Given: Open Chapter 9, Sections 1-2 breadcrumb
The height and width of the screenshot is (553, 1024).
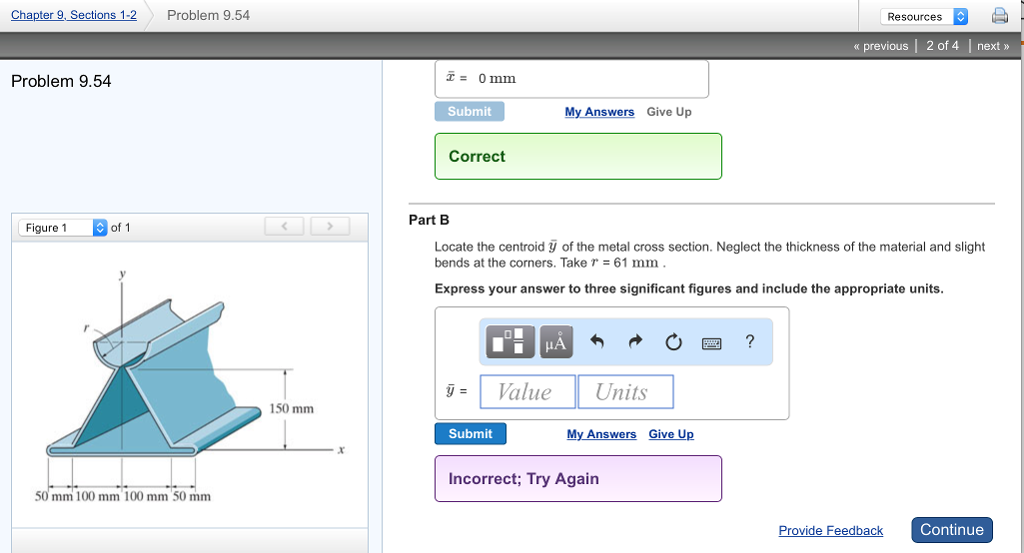Looking at the screenshot, I should tap(73, 15).
